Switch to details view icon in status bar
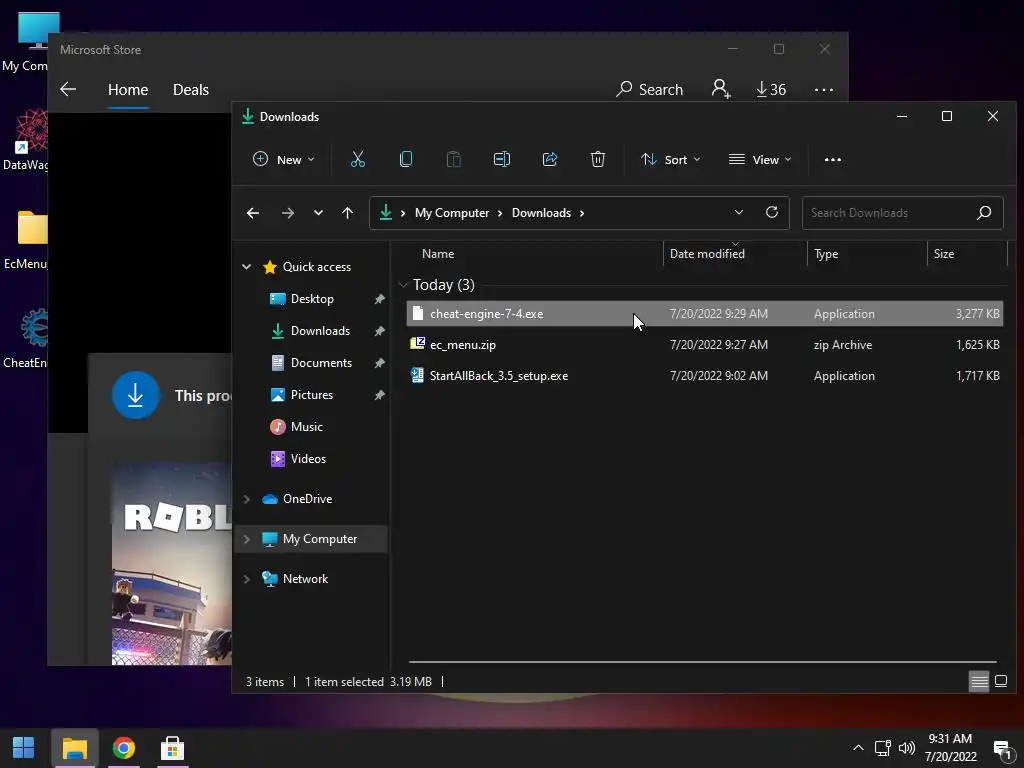This screenshot has width=1024, height=768. 979,682
